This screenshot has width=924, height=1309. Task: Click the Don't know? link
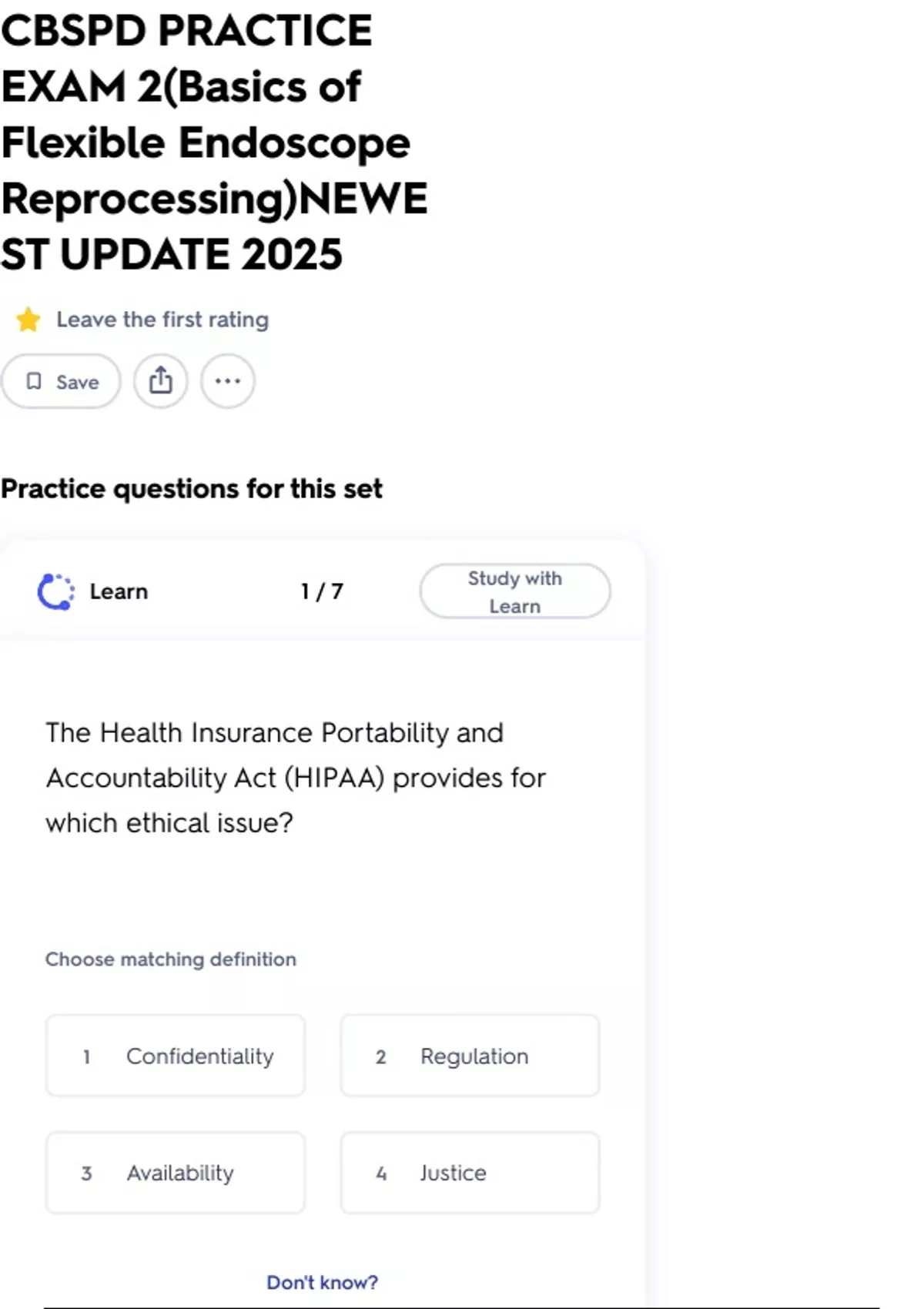tap(322, 1282)
